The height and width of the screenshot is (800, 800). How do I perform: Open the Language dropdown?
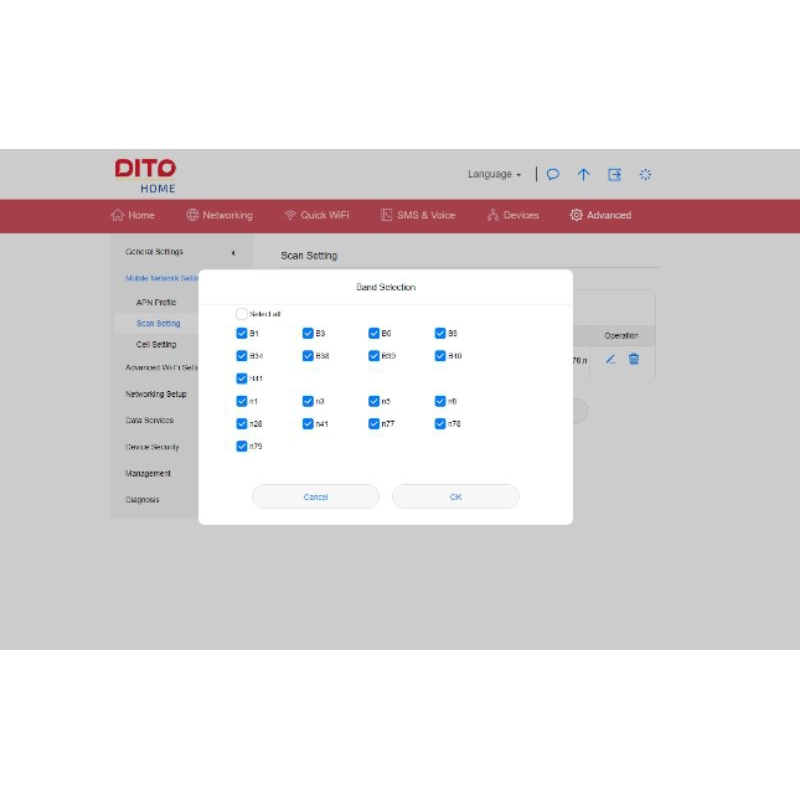(494, 174)
